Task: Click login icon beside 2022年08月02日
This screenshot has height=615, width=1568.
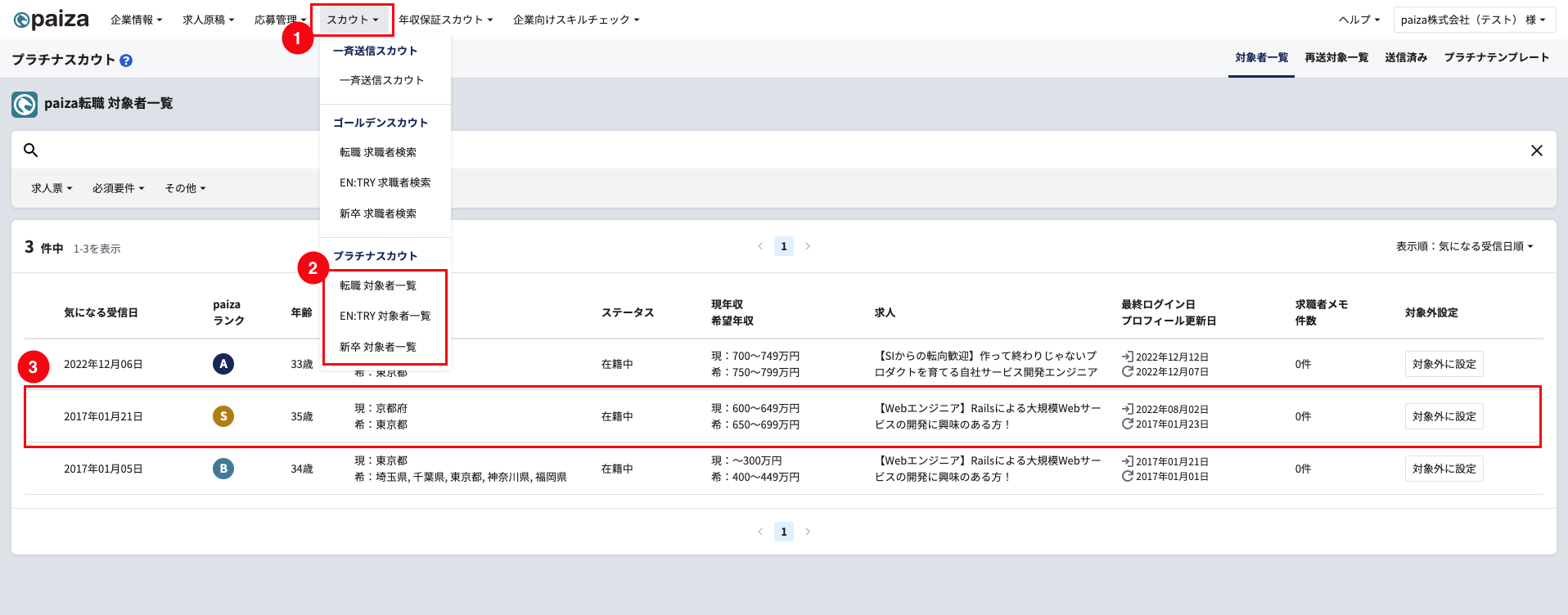Action: click(1128, 409)
